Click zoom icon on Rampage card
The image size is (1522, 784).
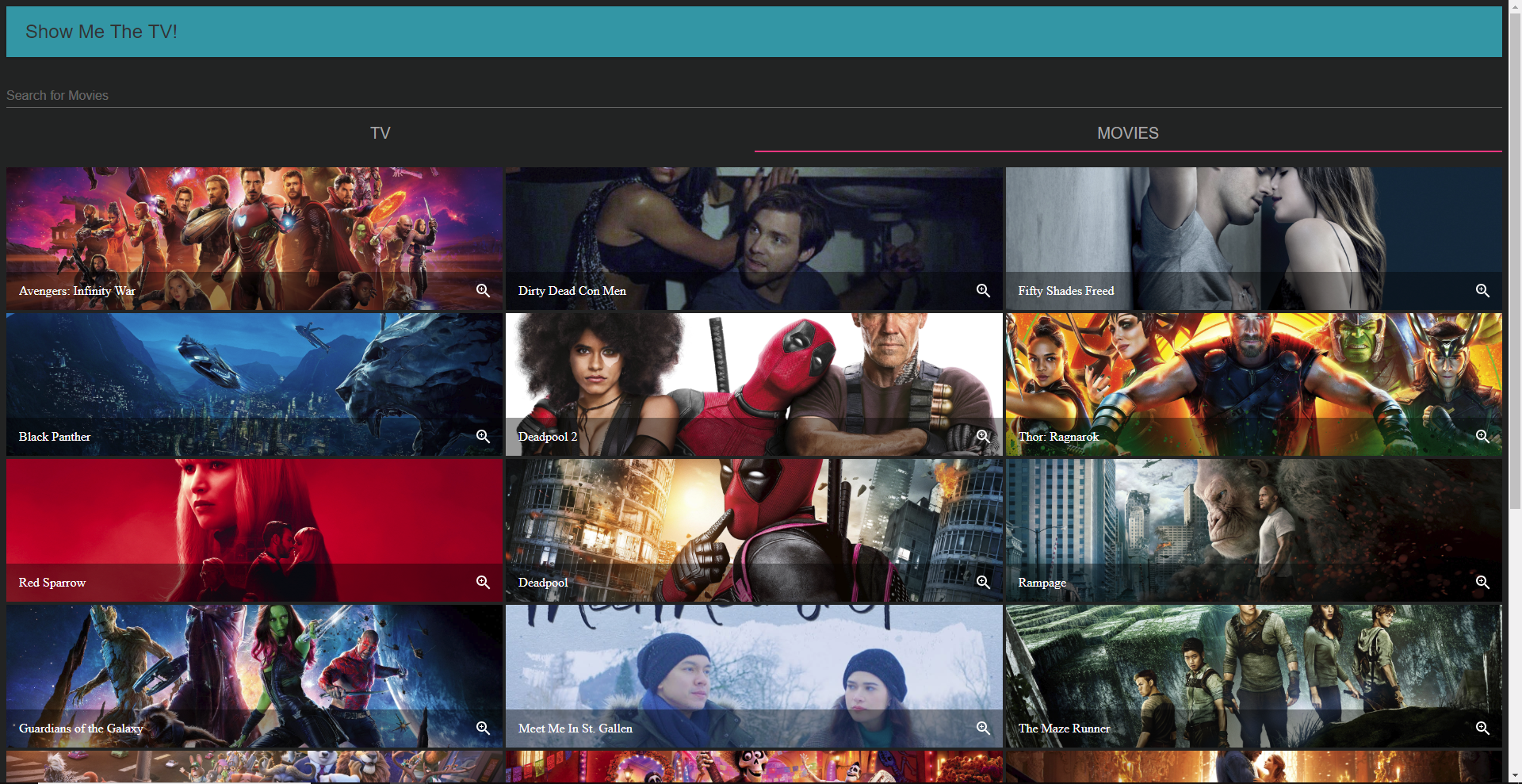[x=1482, y=583]
